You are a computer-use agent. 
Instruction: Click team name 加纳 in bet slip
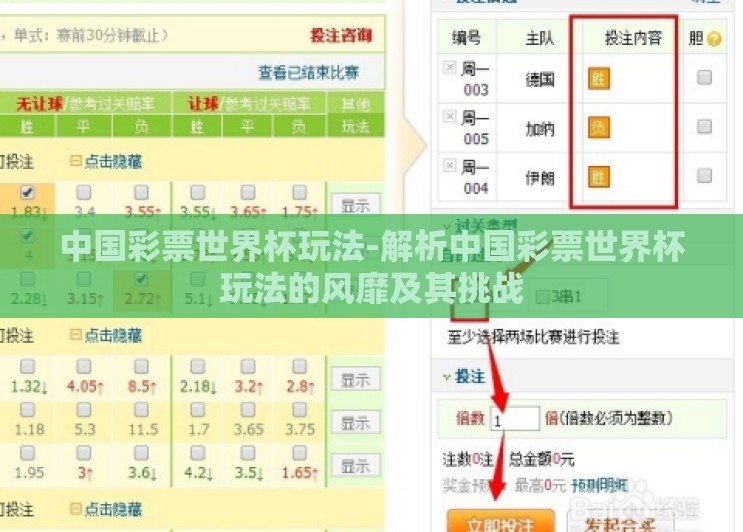tap(540, 128)
